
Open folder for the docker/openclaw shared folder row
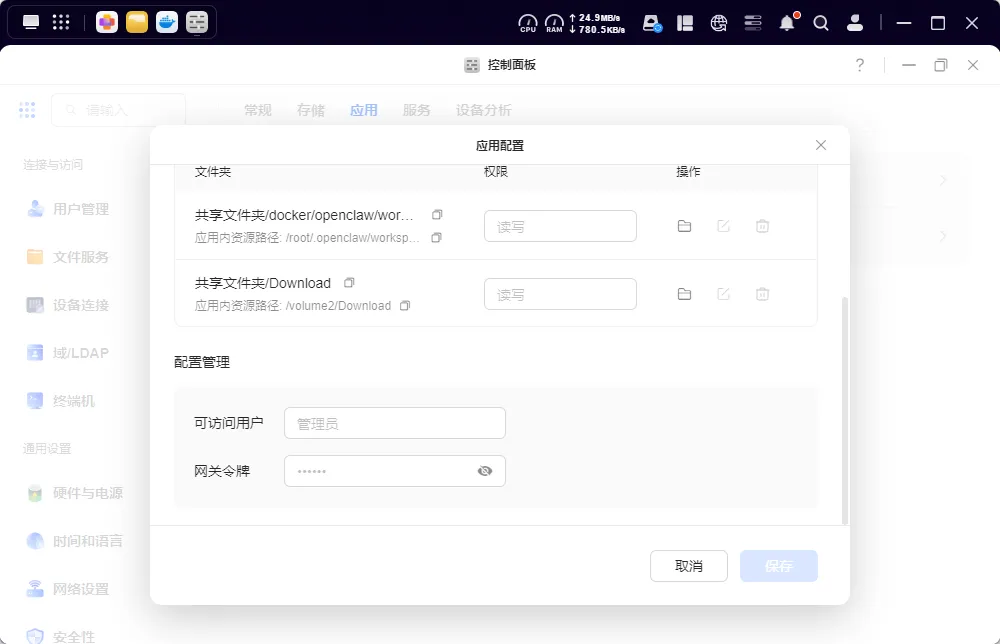[x=684, y=226]
